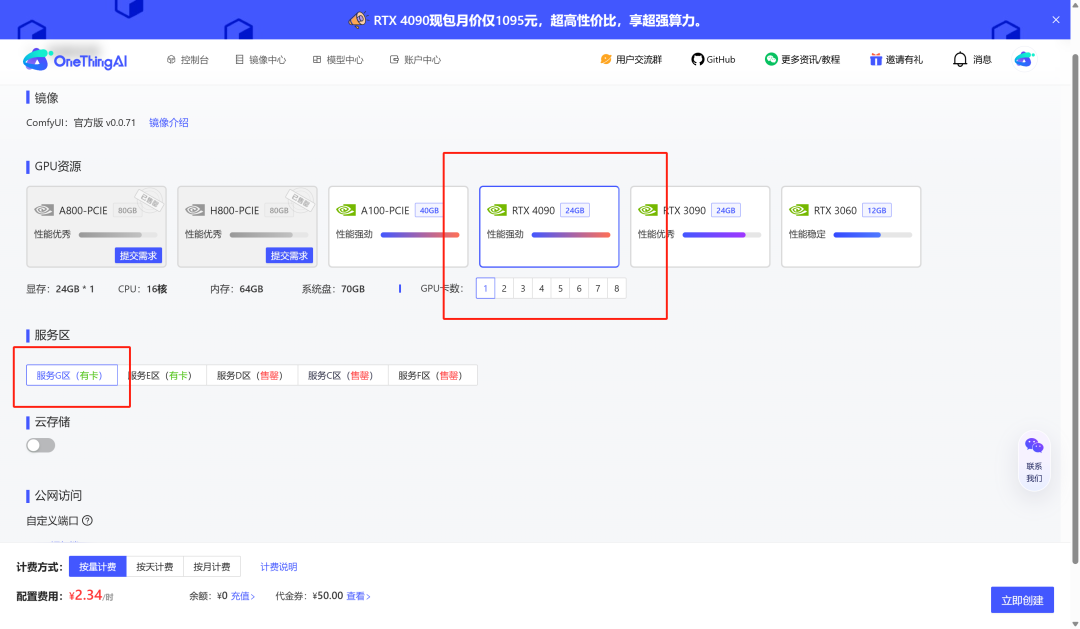Image resolution: width=1080 pixels, height=629 pixels.
Task: Open the 计费说明 billing explanation link
Action: pos(279,567)
